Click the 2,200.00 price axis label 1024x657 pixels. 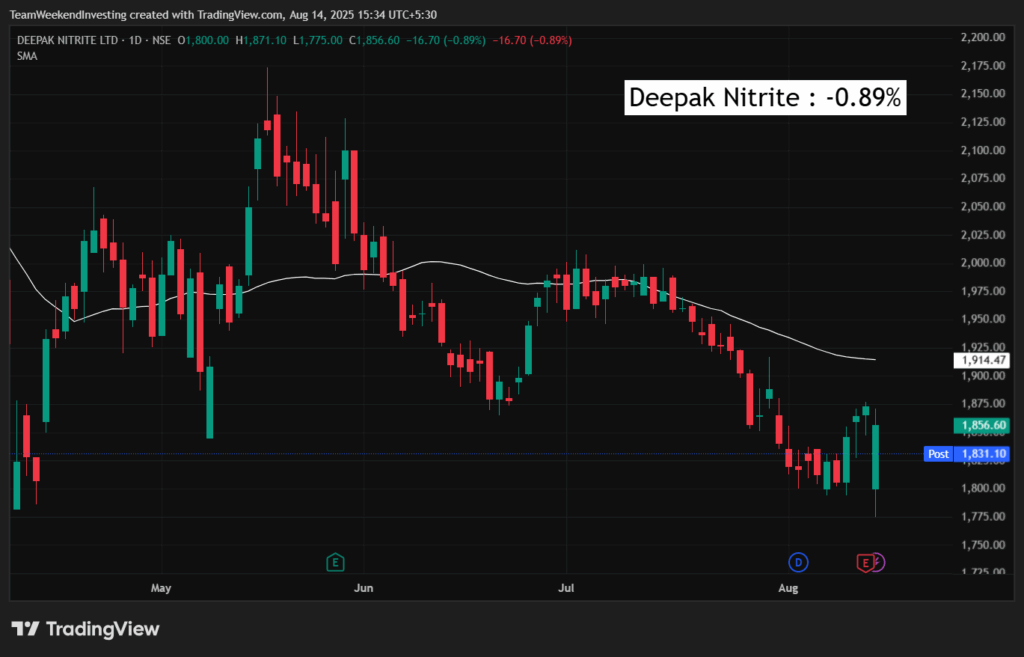[983, 37]
